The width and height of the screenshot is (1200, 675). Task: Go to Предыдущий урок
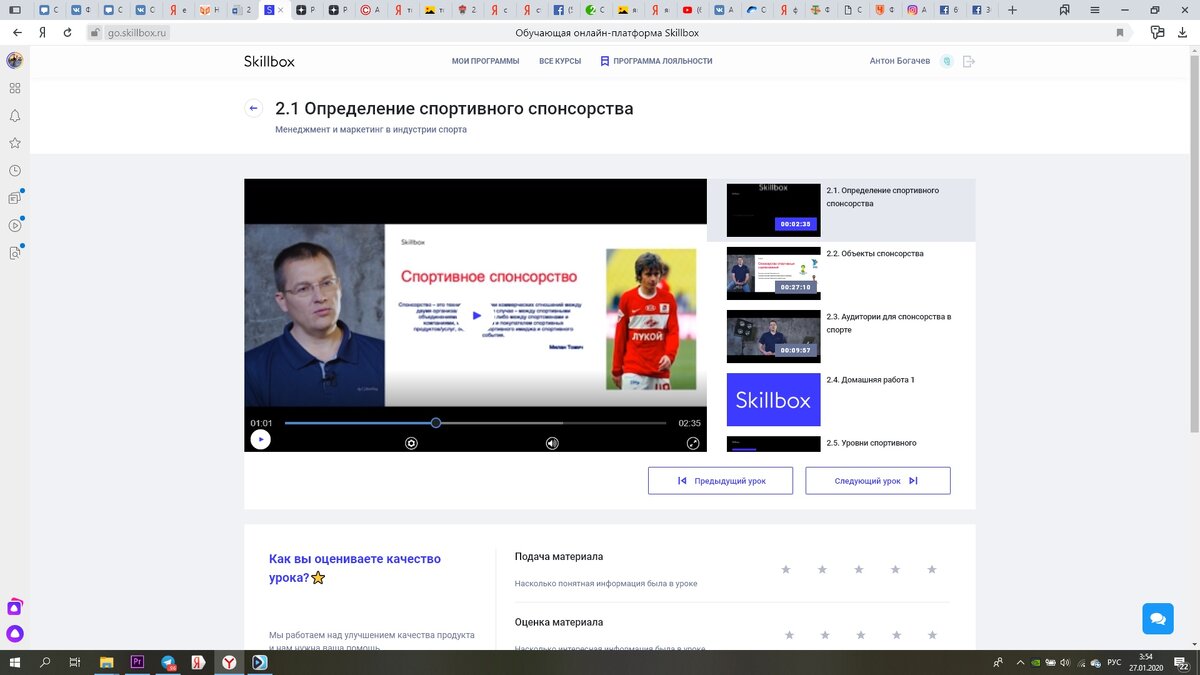pyautogui.click(x=720, y=481)
